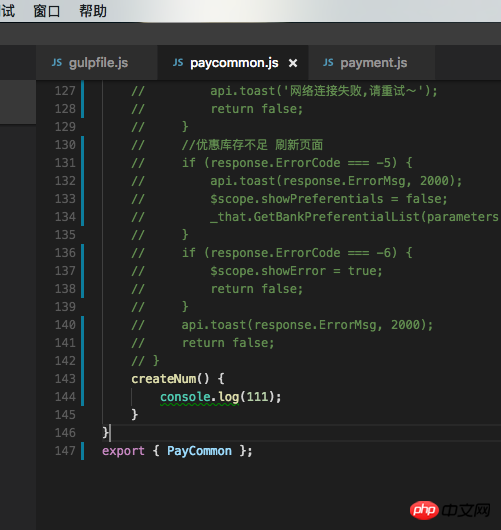Click the PayCommon export identifier

199,451
